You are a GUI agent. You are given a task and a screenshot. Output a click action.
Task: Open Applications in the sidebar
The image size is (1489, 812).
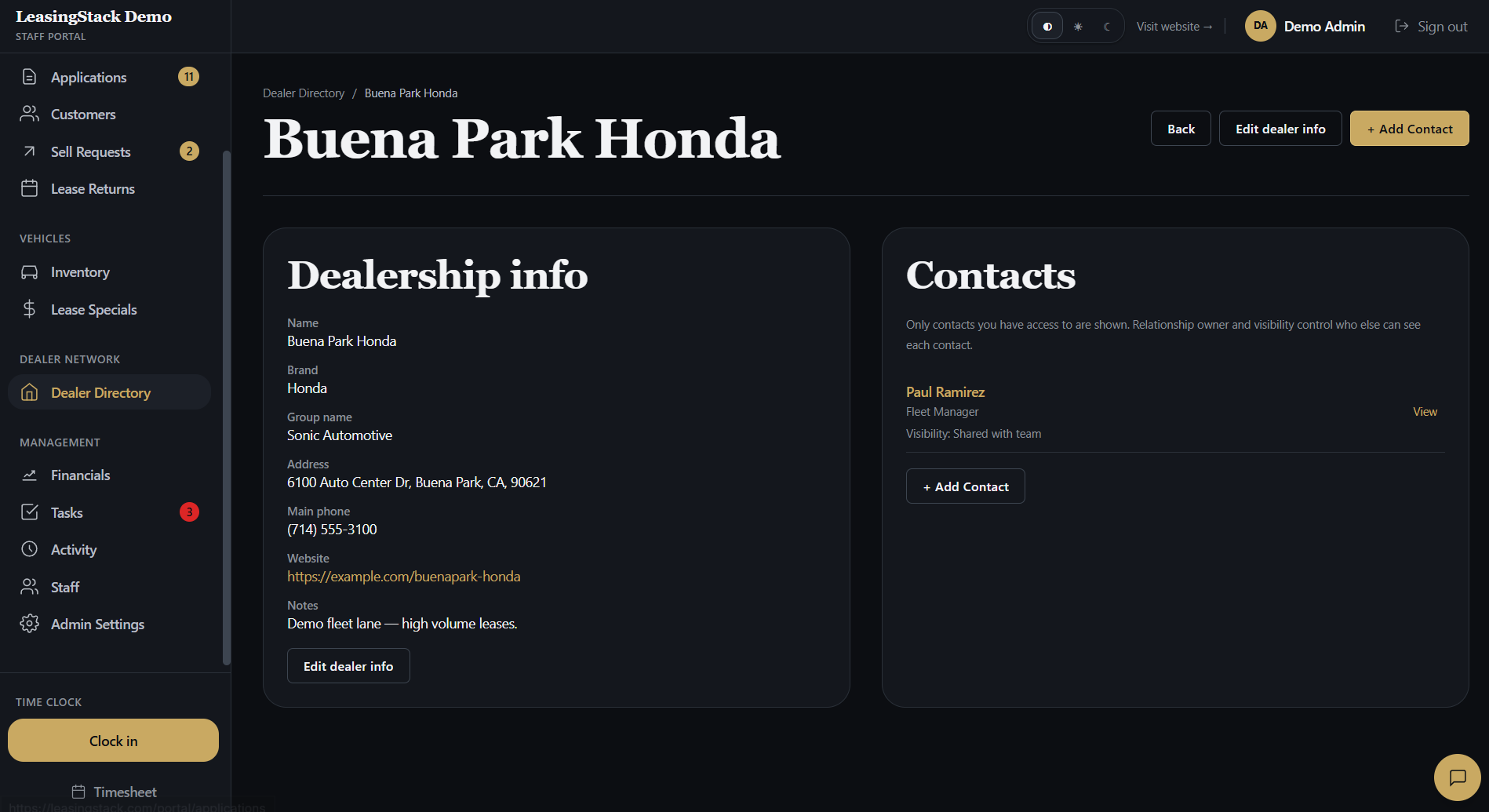click(110, 77)
